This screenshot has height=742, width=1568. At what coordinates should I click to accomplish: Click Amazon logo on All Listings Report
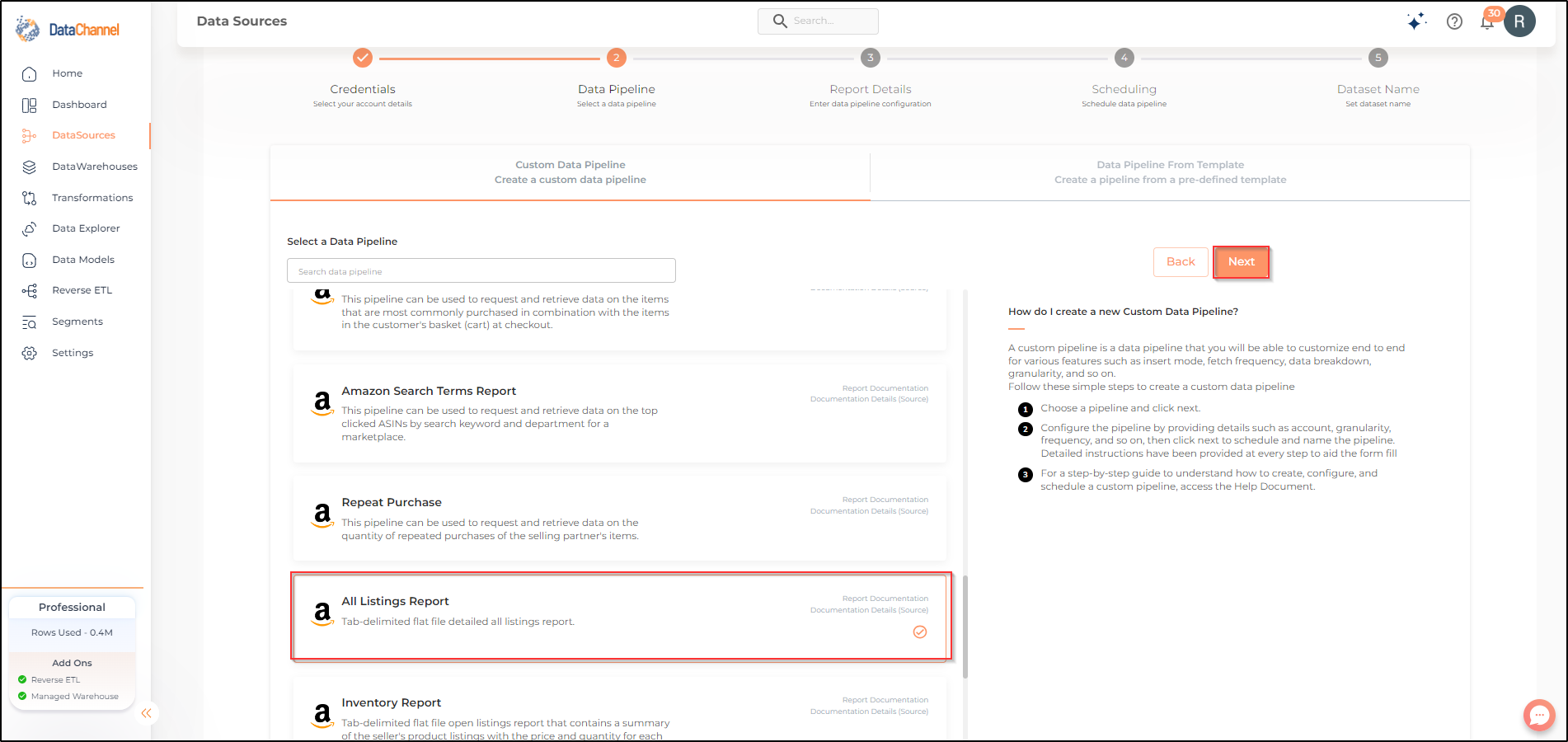point(322,613)
